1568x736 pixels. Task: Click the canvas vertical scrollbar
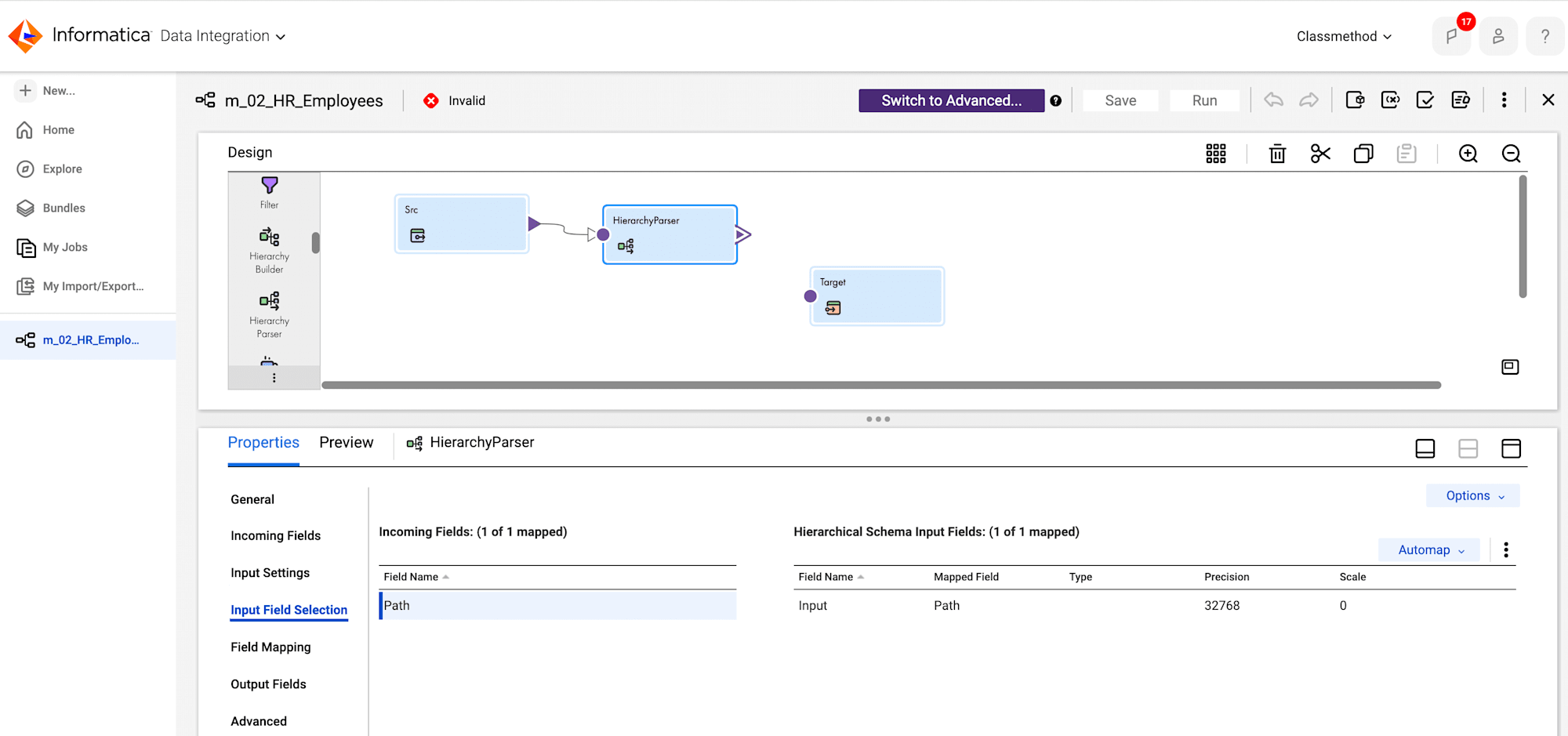(x=1523, y=237)
